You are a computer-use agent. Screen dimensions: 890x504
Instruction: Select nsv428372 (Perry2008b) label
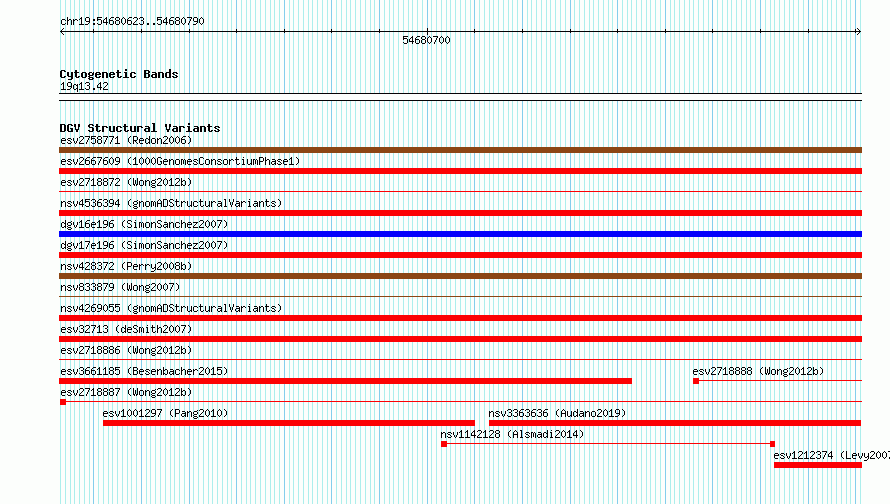click(x=126, y=266)
